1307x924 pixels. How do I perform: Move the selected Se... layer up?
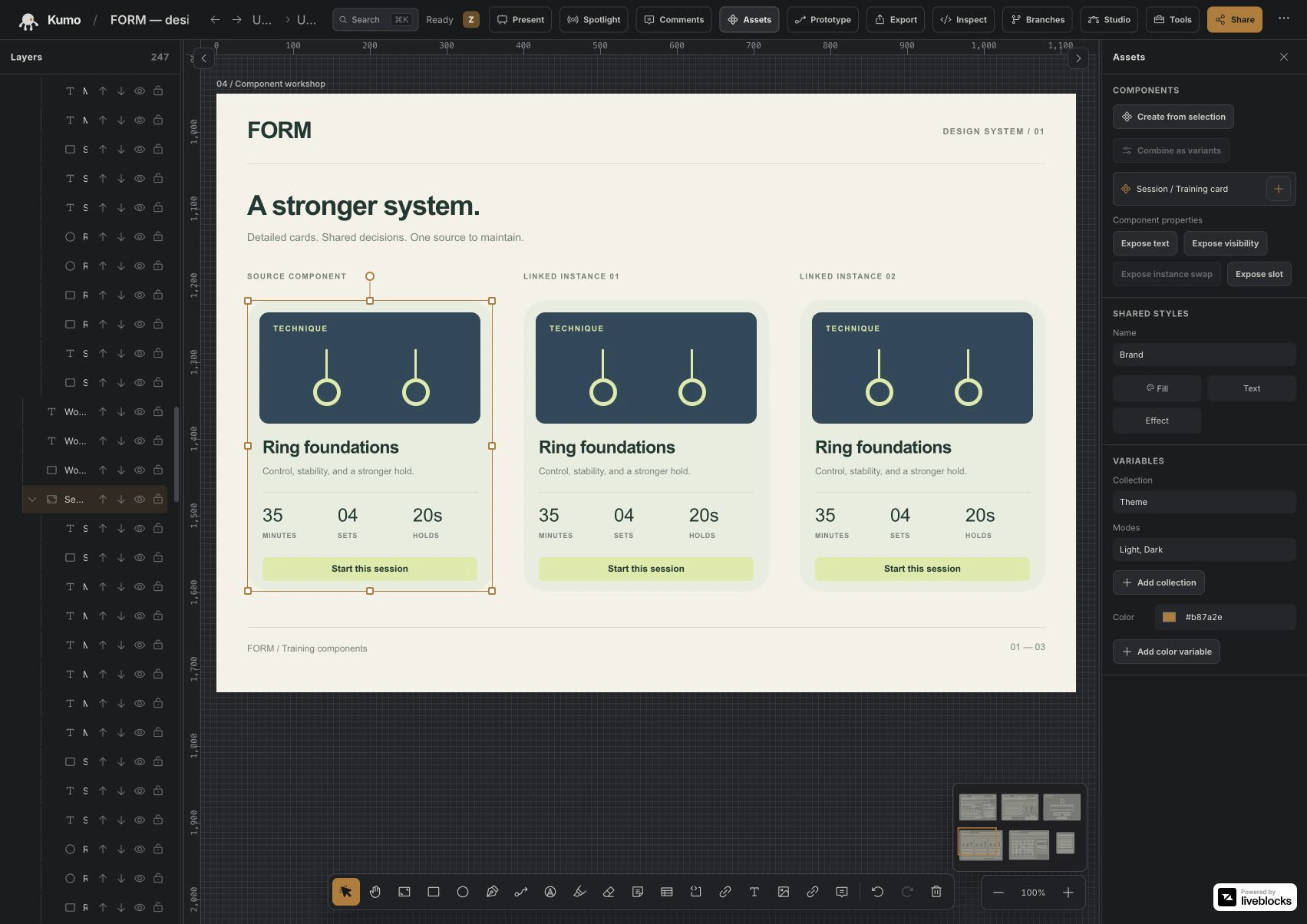(x=102, y=500)
